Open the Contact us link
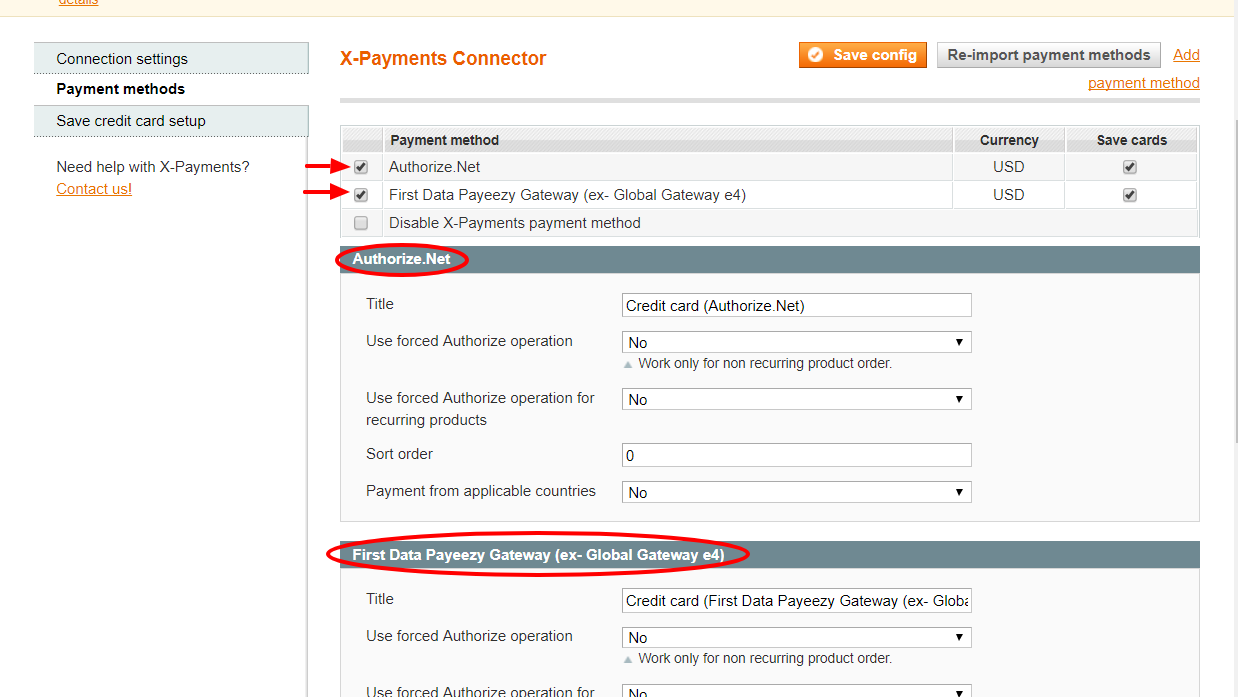This screenshot has width=1238, height=697. pyautogui.click(x=94, y=189)
